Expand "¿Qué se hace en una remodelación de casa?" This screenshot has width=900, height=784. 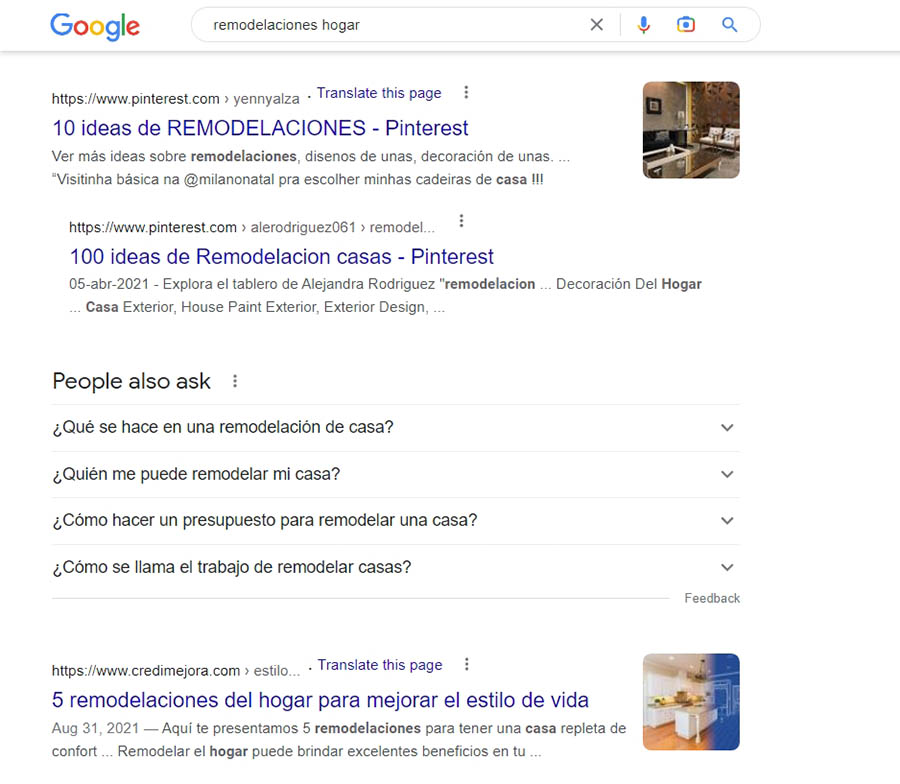[727, 428]
